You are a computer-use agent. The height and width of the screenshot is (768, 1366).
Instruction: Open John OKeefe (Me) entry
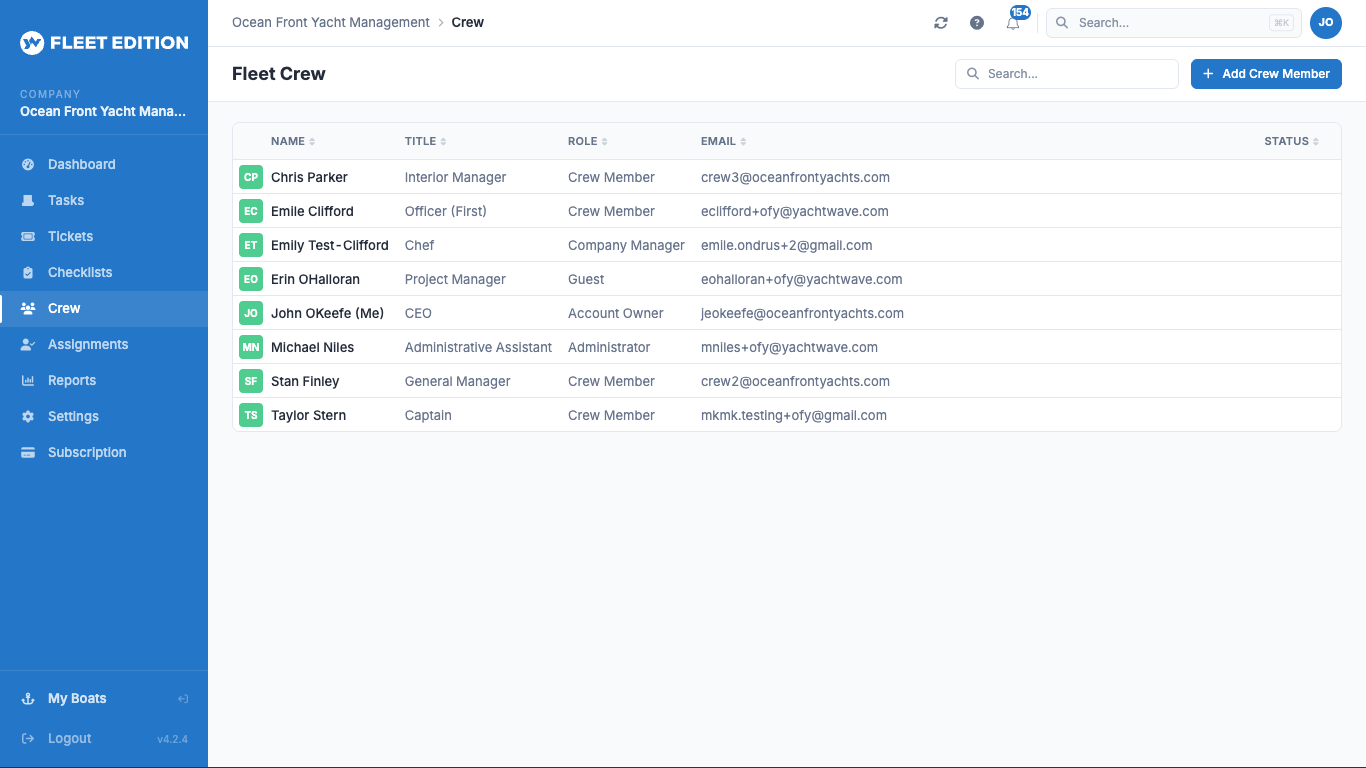[327, 313]
